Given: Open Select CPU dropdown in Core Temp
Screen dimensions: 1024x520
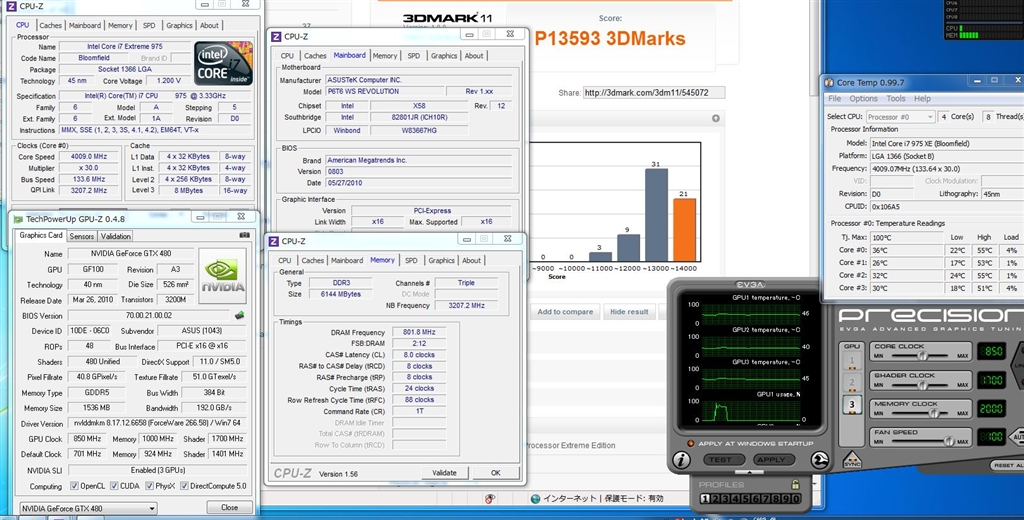Looking at the screenshot, I should (903, 116).
